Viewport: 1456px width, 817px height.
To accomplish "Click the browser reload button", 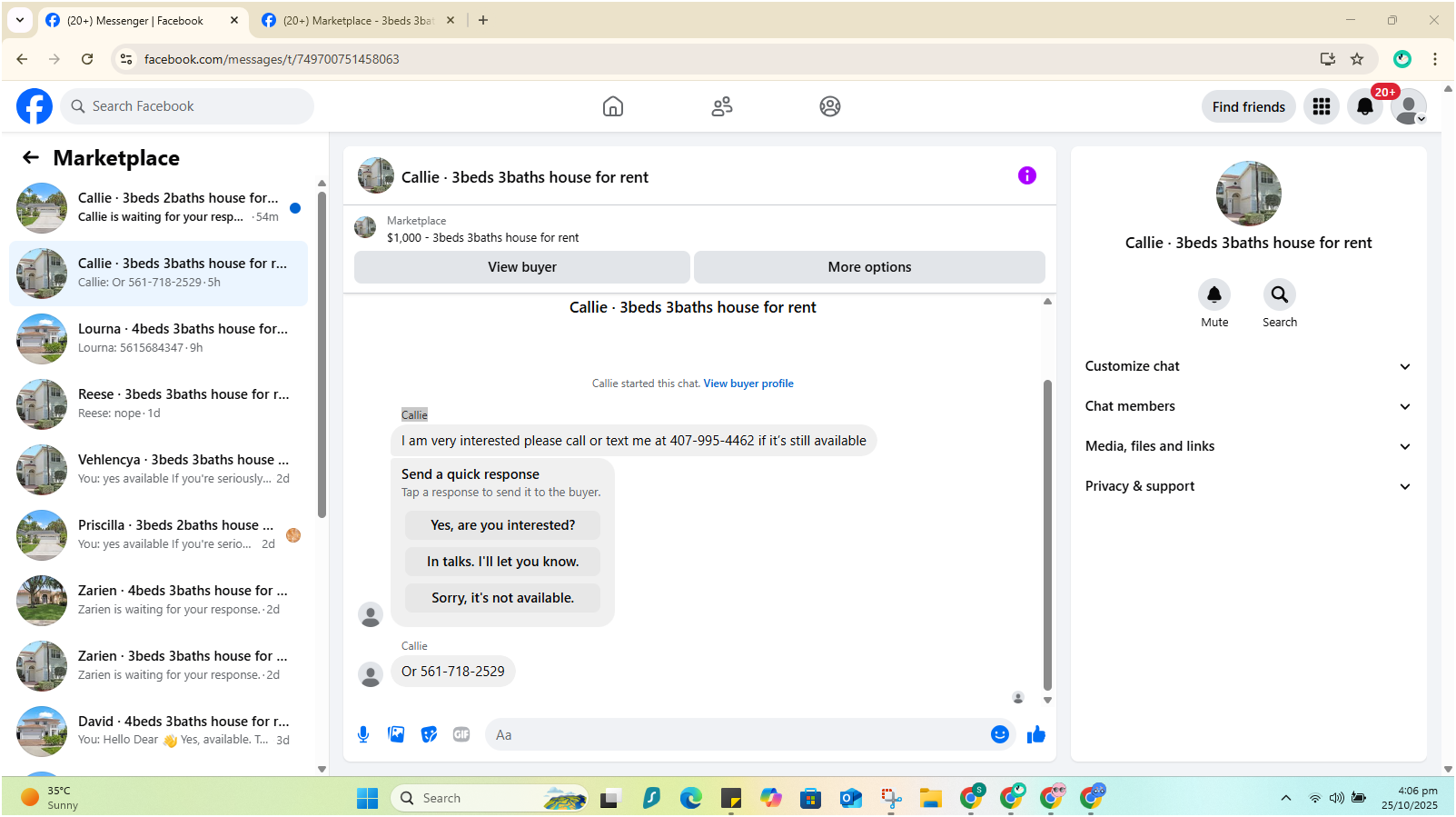I will [x=87, y=59].
